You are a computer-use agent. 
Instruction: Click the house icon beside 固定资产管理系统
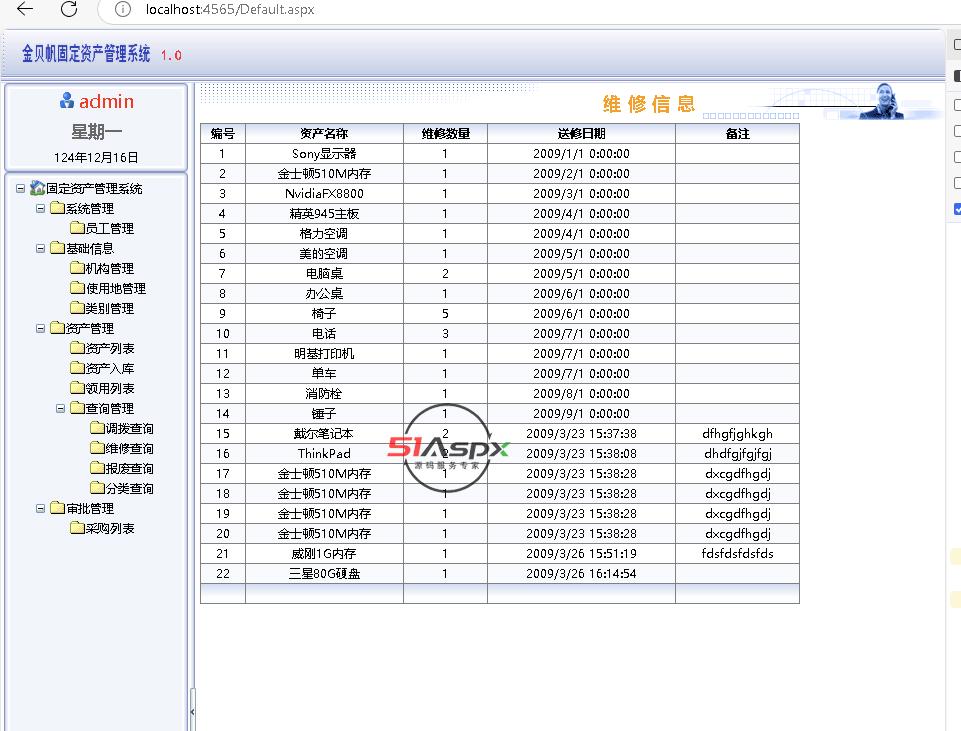[37, 188]
